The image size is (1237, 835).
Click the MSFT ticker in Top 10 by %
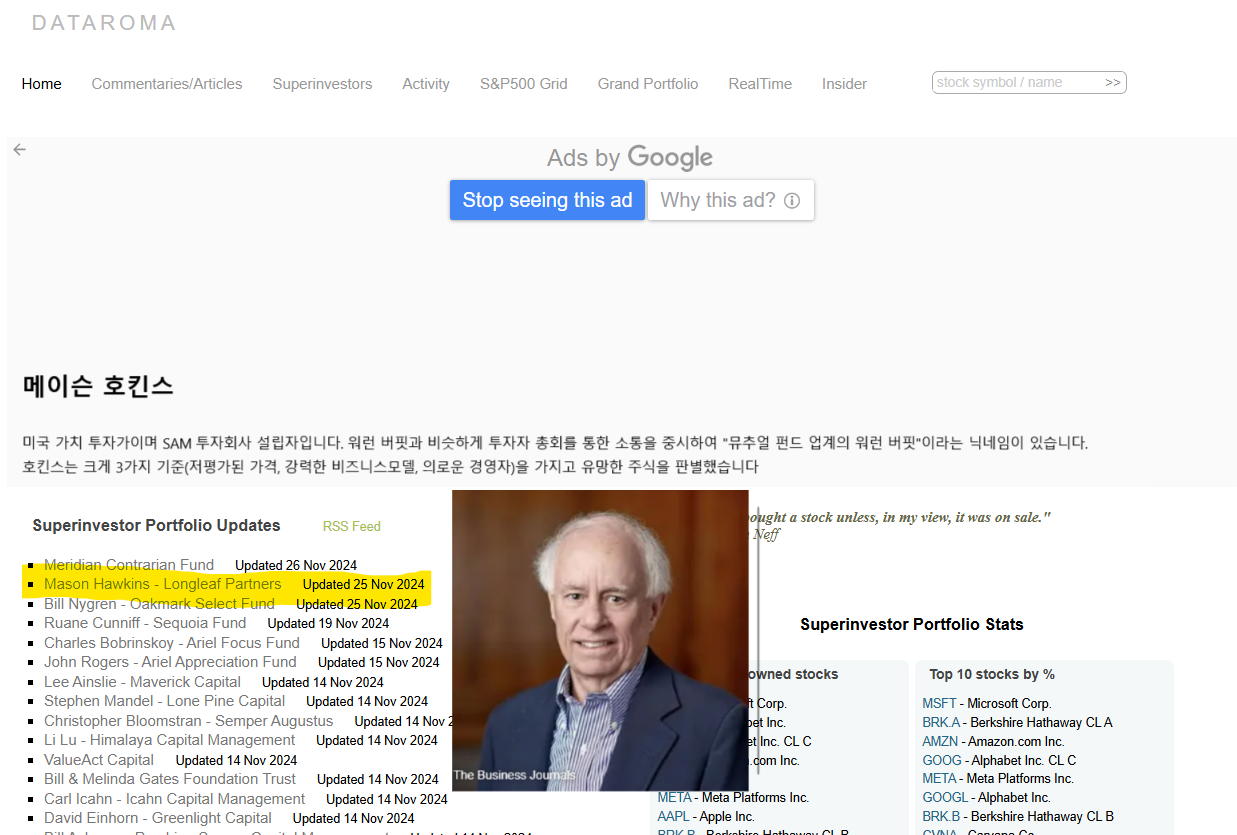(939, 704)
